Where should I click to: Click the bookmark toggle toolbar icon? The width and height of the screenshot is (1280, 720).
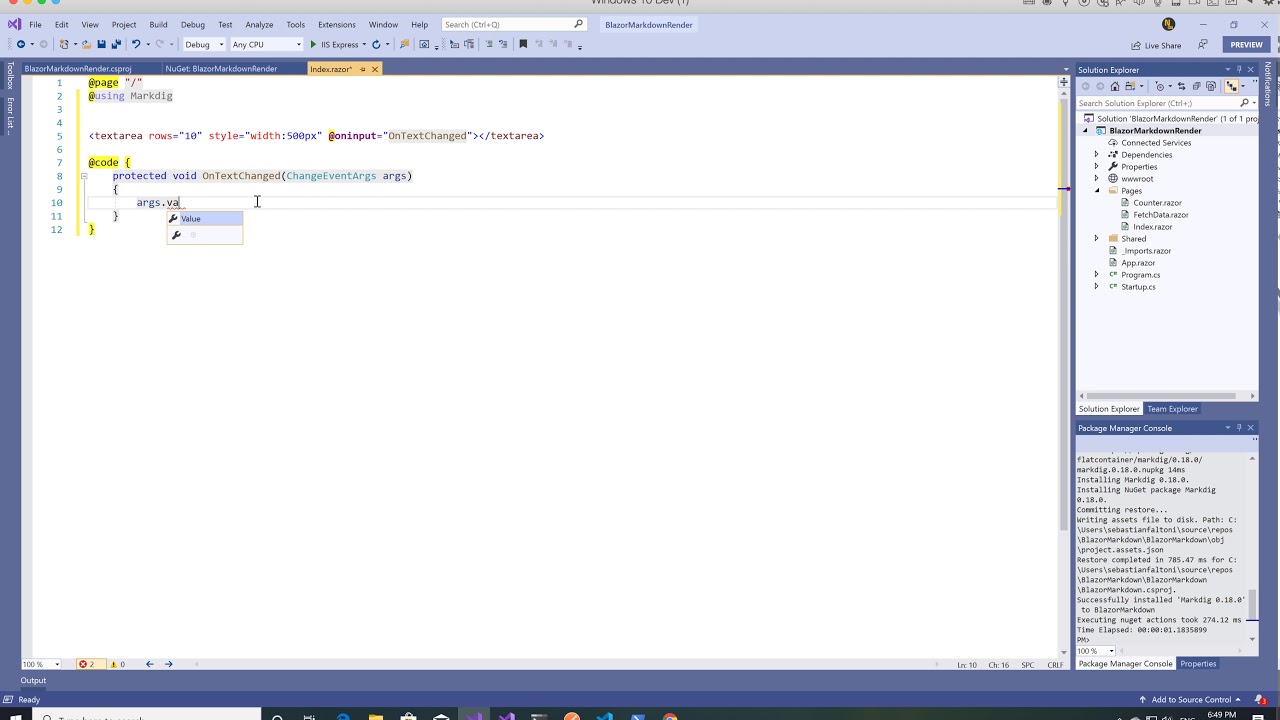[x=523, y=44]
